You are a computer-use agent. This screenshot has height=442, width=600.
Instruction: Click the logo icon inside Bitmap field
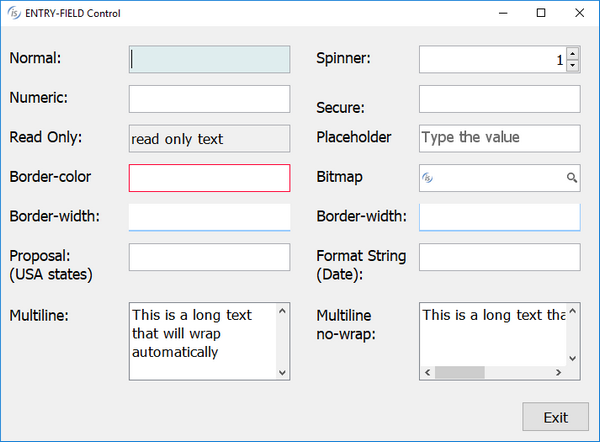click(x=427, y=178)
